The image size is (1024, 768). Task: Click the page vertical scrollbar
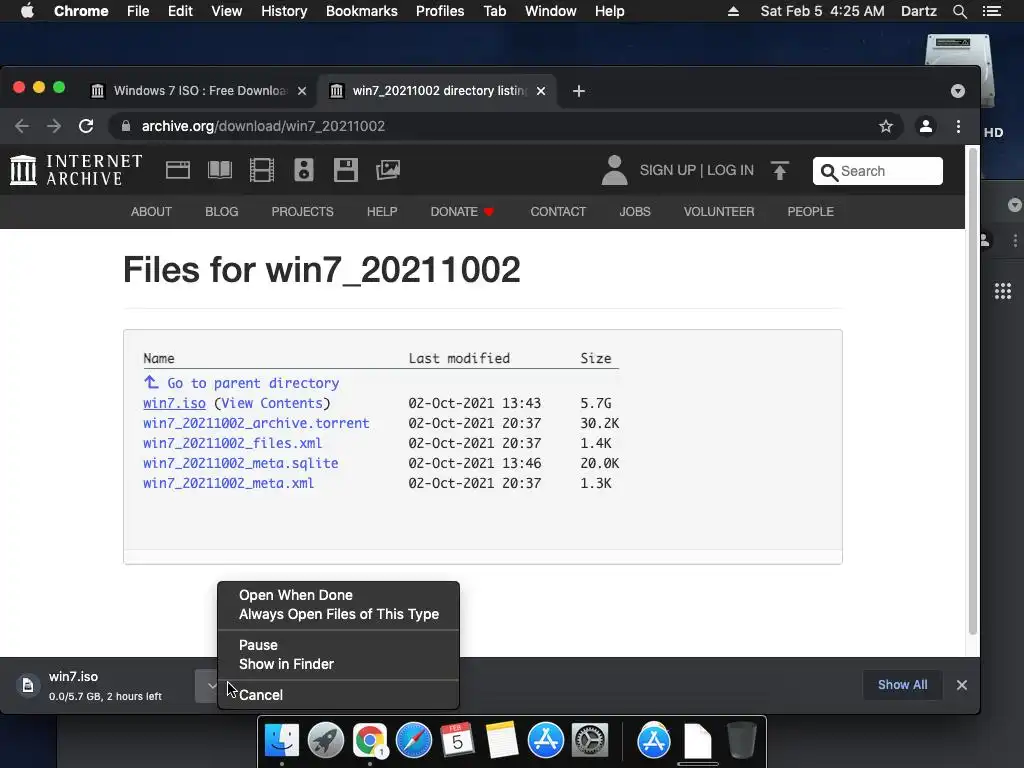point(972,392)
